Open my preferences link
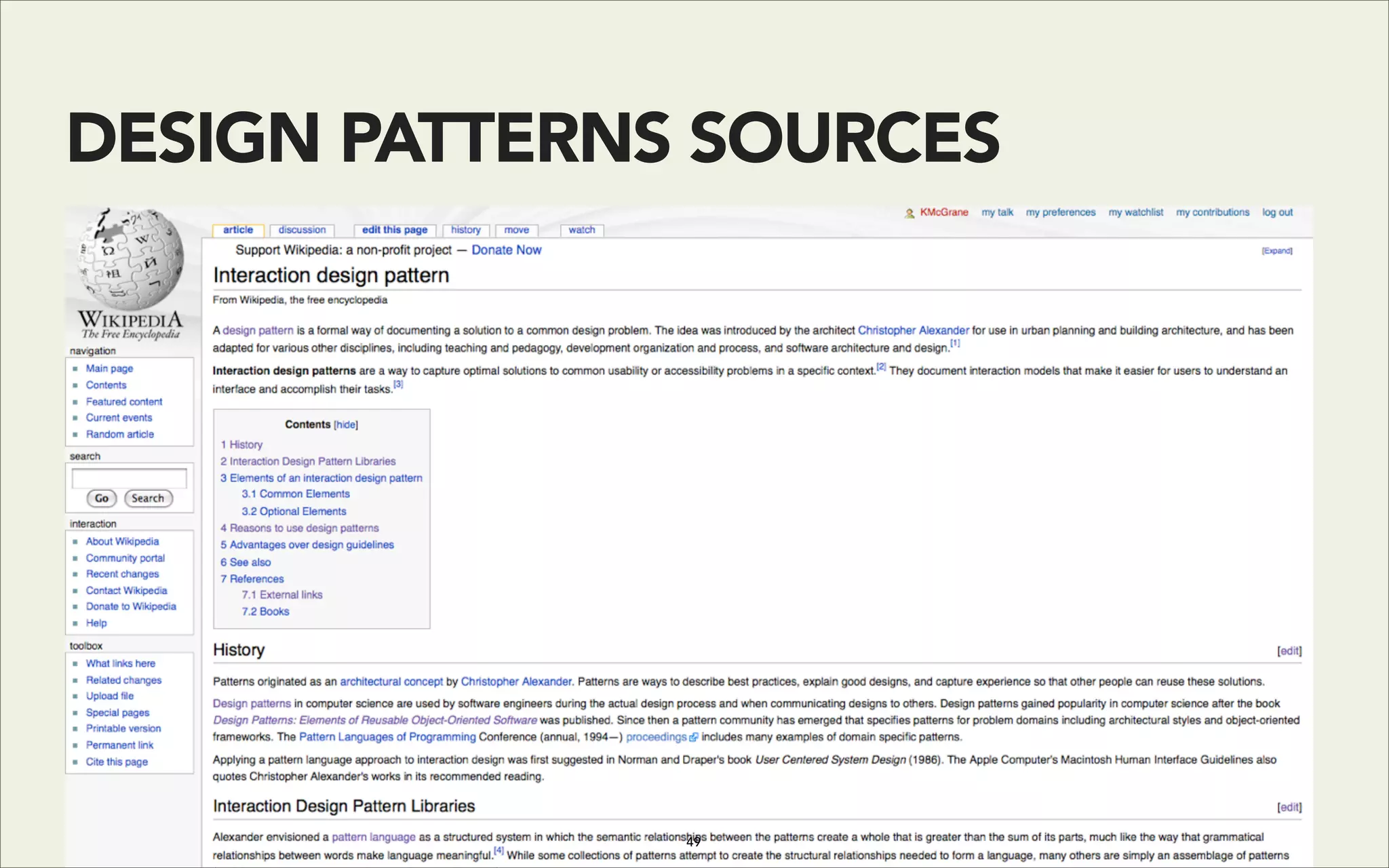Viewport: 1389px width, 868px height. tap(1061, 212)
